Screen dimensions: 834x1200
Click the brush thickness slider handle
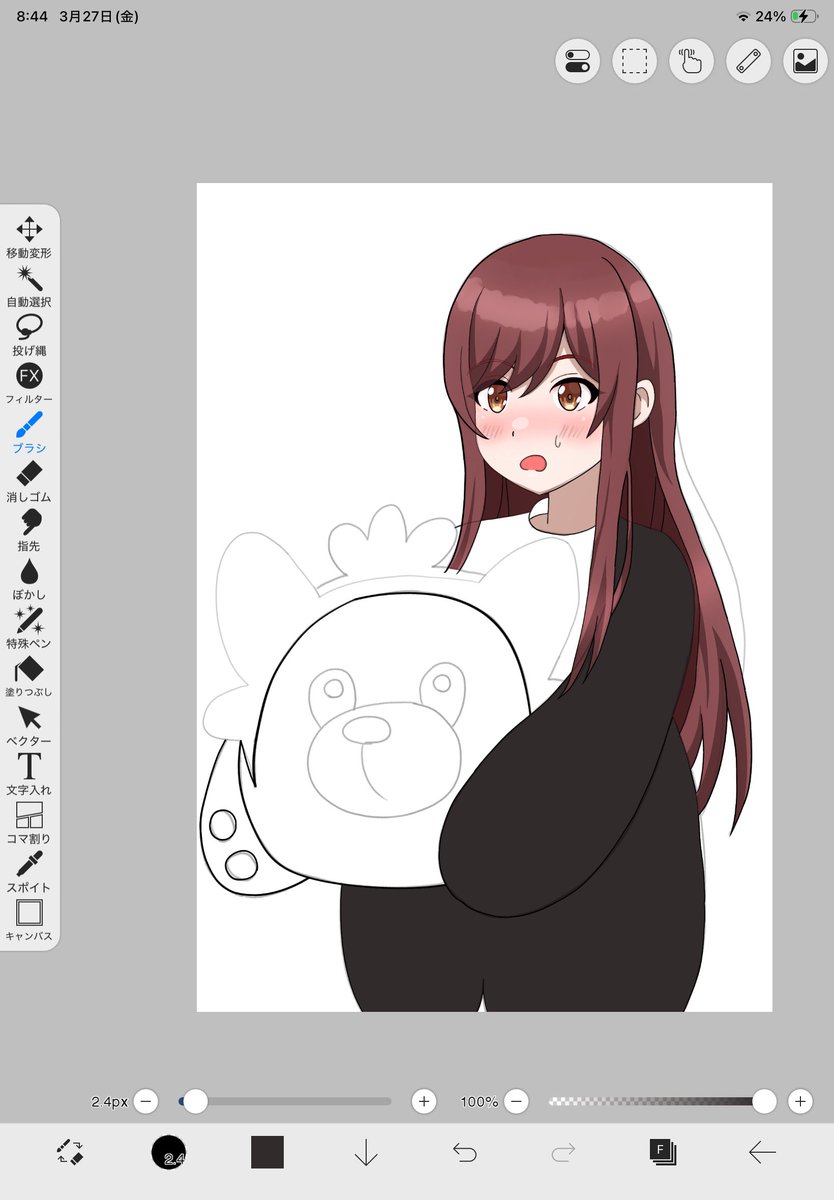[195, 1101]
